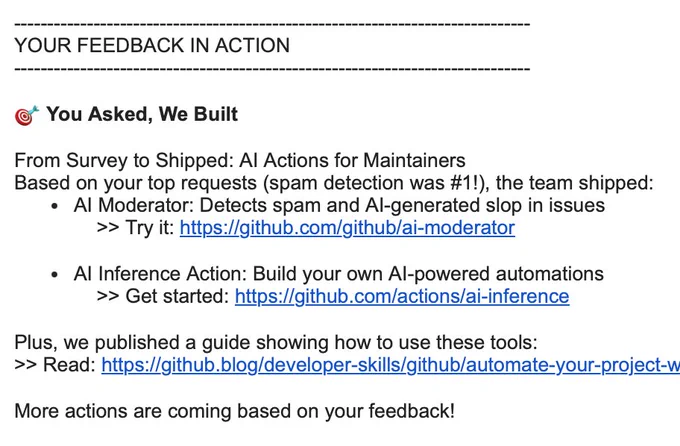Open the github.com/github/ai-moderator link
Image resolution: width=680 pixels, height=446 pixels.
347,228
